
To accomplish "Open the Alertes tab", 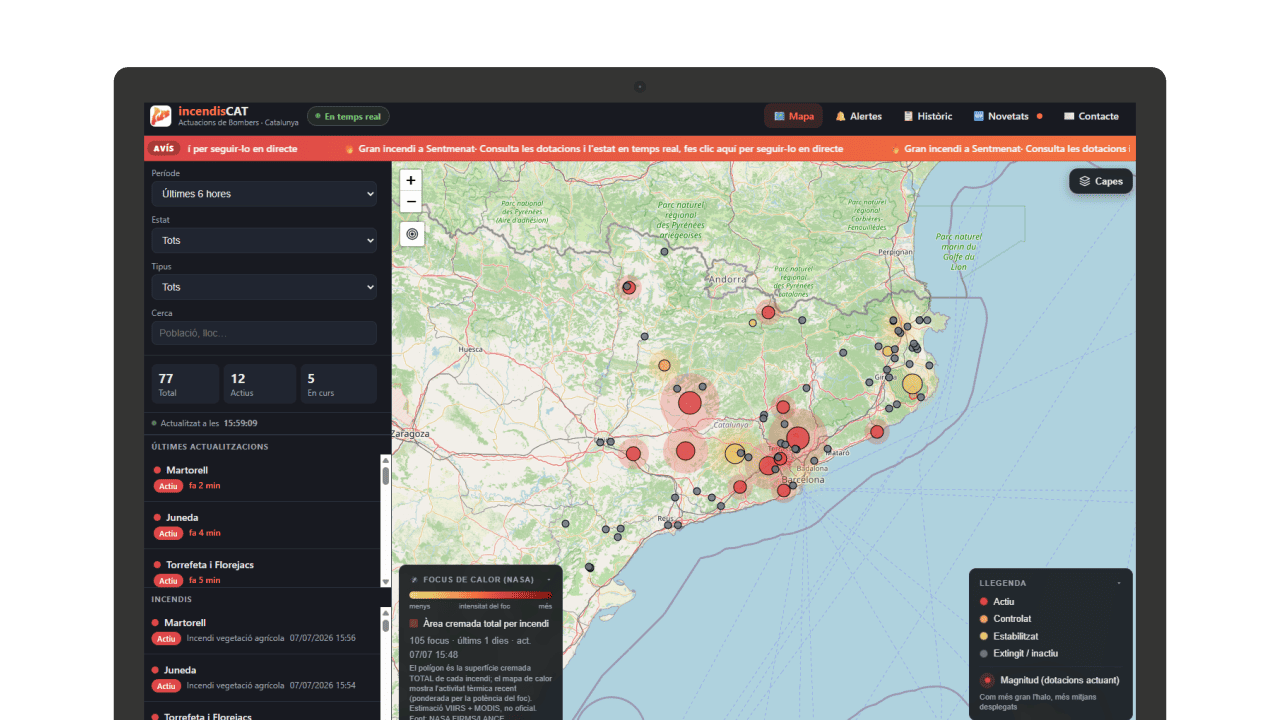I will [859, 116].
